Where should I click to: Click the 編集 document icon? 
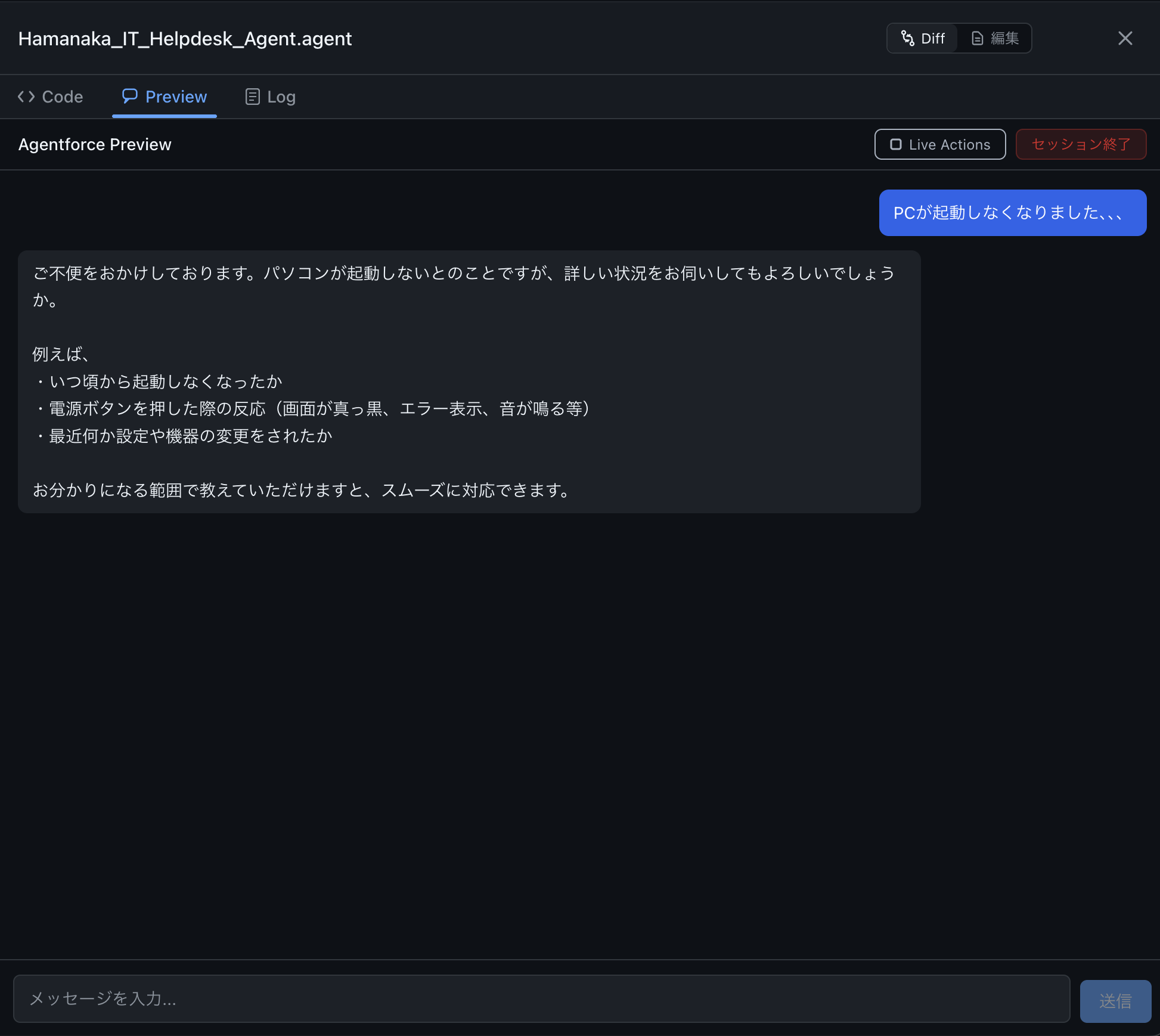977,38
